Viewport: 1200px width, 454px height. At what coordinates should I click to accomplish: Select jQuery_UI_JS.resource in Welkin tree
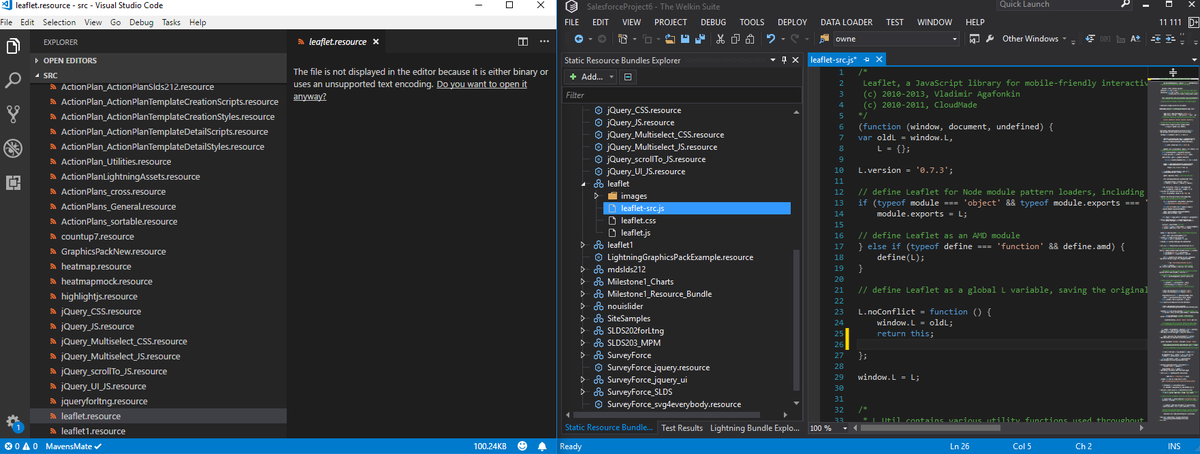coord(645,171)
